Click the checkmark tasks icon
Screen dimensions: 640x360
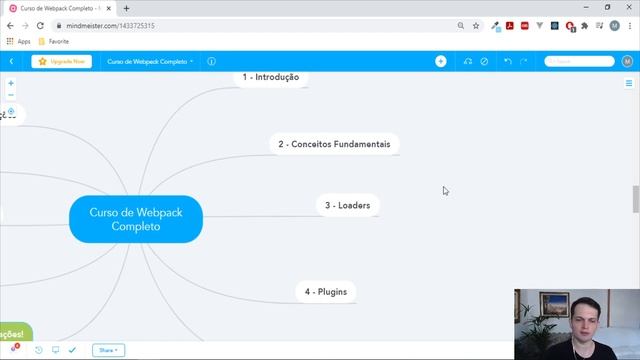(x=72, y=350)
